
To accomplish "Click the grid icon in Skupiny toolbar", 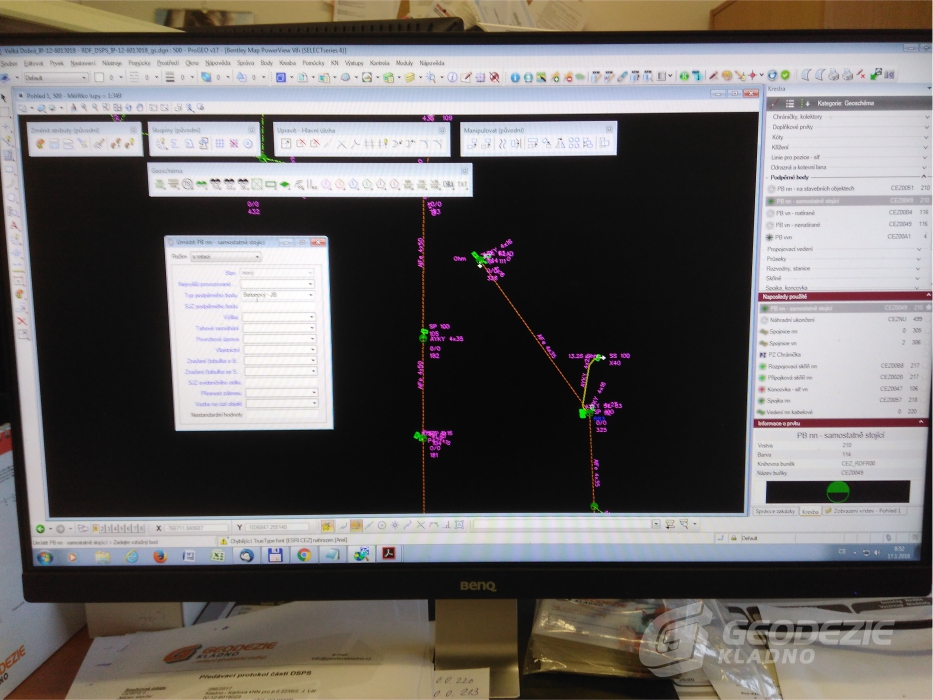I will [219, 144].
